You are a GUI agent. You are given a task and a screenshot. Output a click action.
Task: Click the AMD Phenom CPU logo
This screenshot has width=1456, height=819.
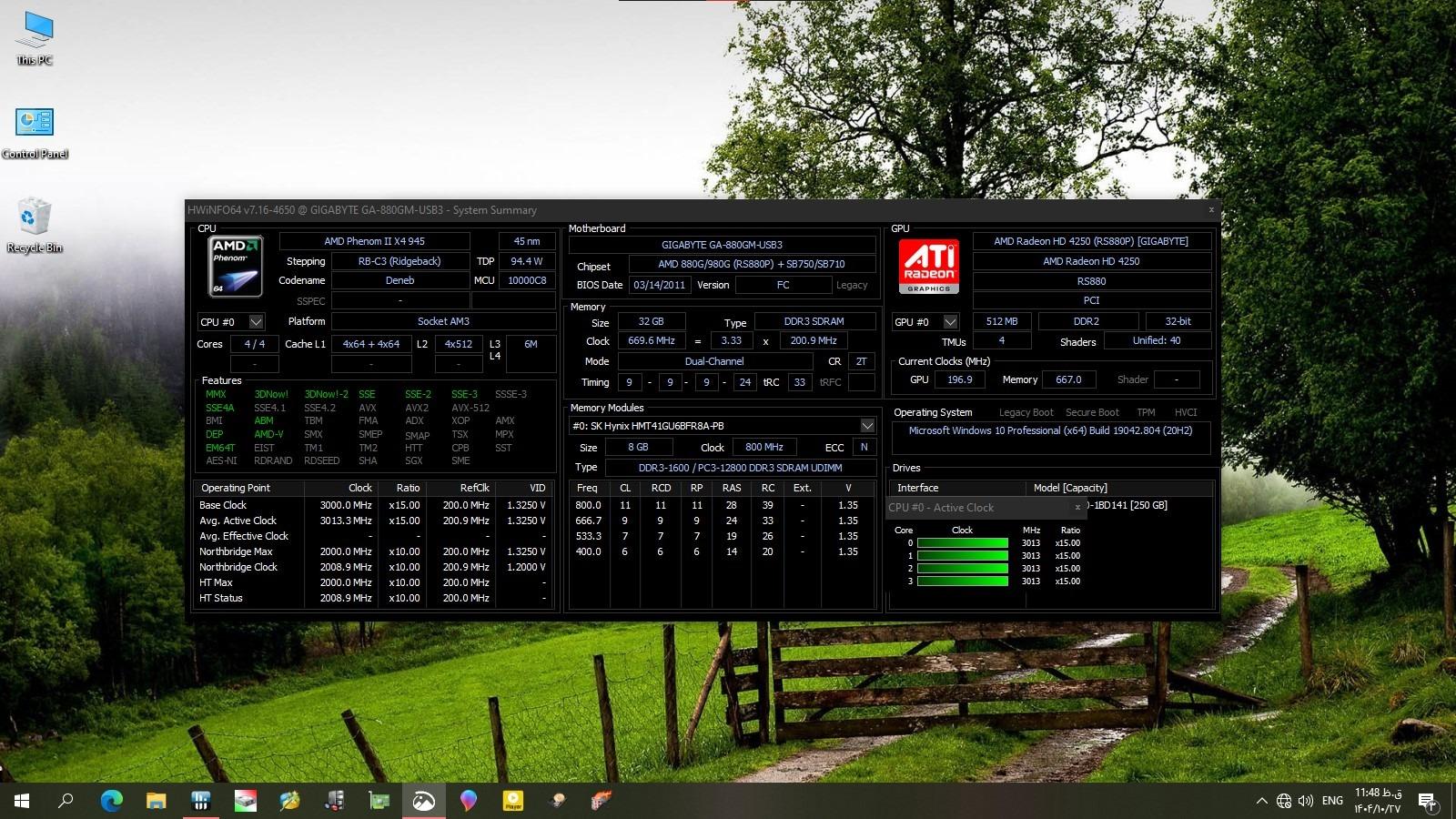(234, 266)
